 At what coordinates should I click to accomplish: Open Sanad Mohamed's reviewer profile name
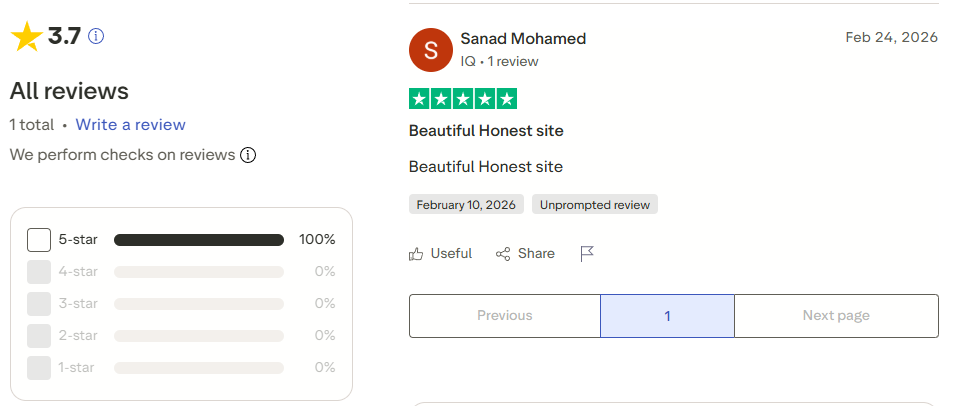click(x=523, y=39)
